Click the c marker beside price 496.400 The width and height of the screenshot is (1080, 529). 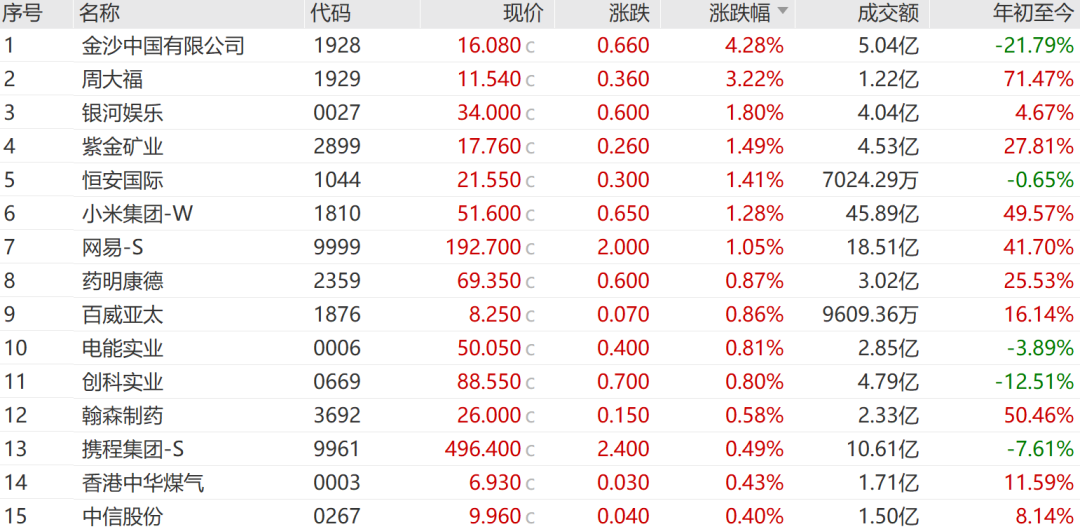530,450
